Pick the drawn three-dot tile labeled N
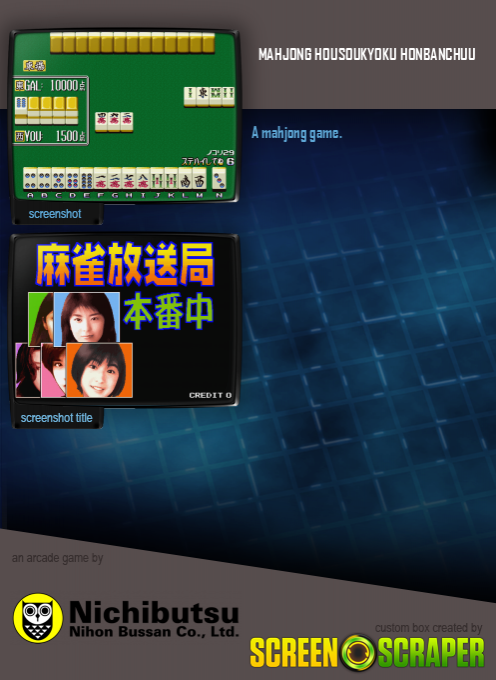Screen dimensions: 496x680 click(x=219, y=178)
